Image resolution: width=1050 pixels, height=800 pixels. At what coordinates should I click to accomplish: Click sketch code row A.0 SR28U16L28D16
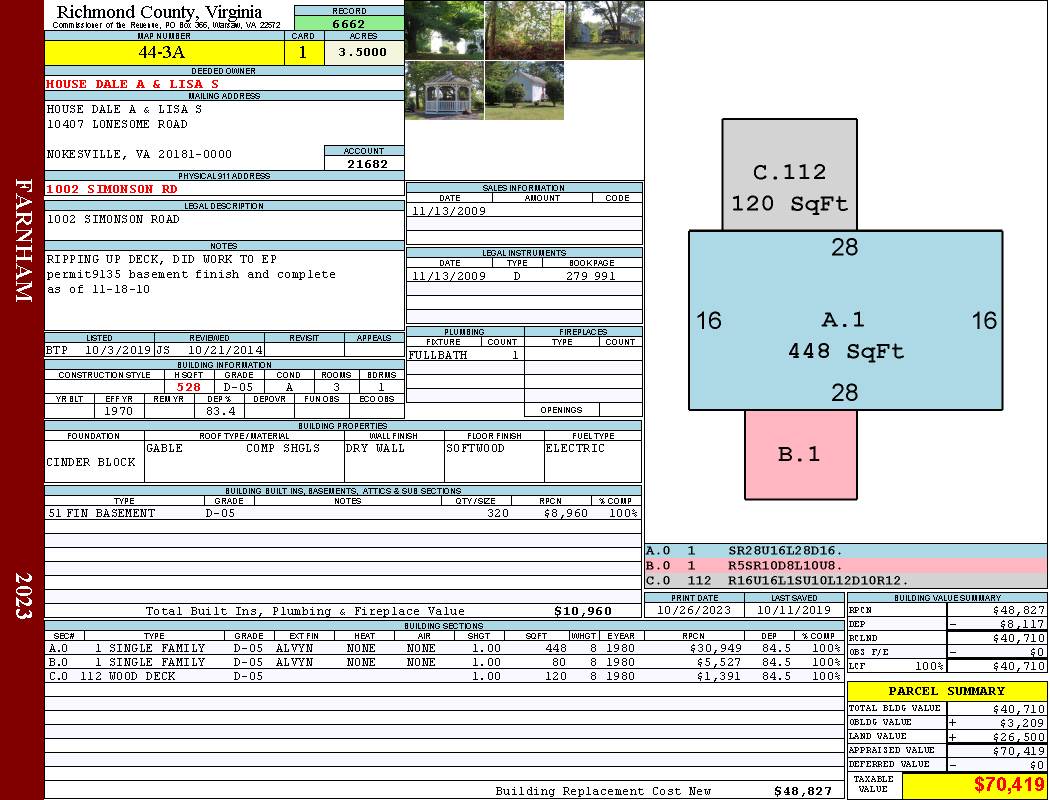coord(845,551)
